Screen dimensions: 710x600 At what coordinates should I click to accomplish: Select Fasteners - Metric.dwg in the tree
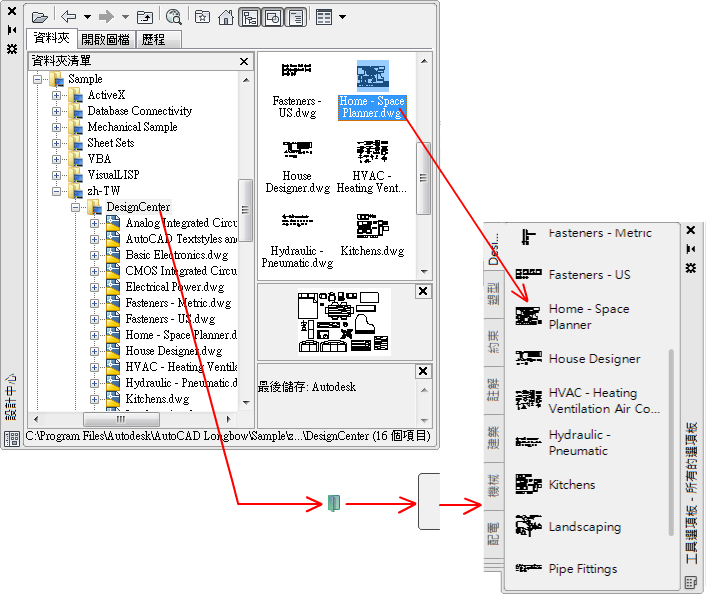coord(178,303)
